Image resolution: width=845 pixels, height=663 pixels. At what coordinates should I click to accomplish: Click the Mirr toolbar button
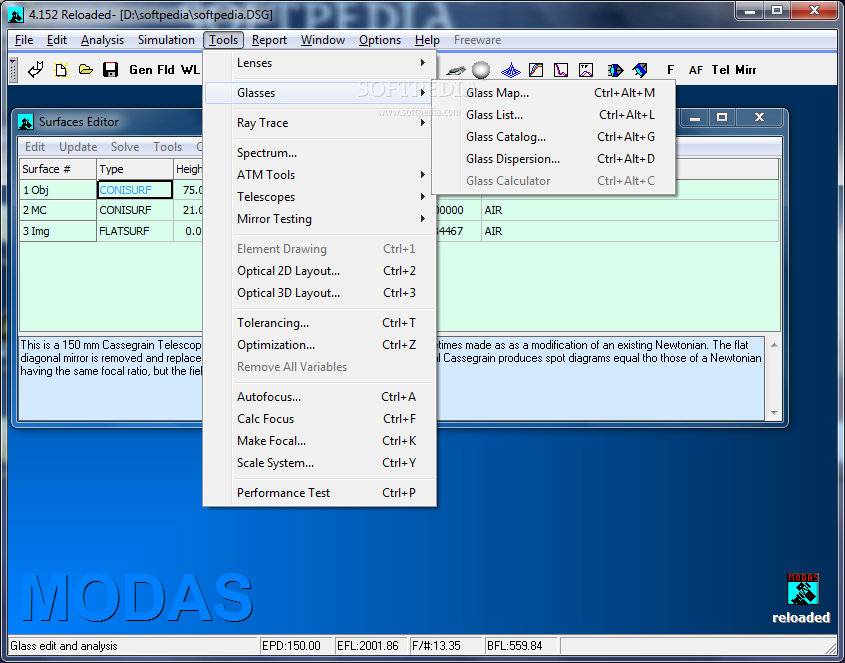click(x=746, y=70)
